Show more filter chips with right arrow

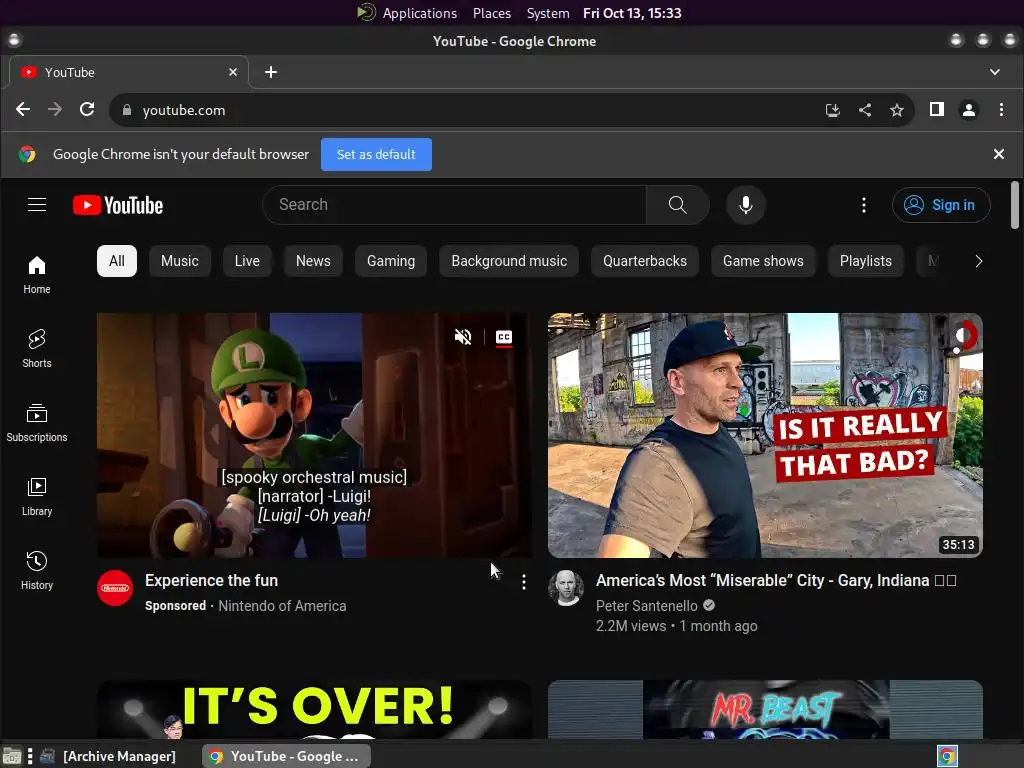pos(978,261)
